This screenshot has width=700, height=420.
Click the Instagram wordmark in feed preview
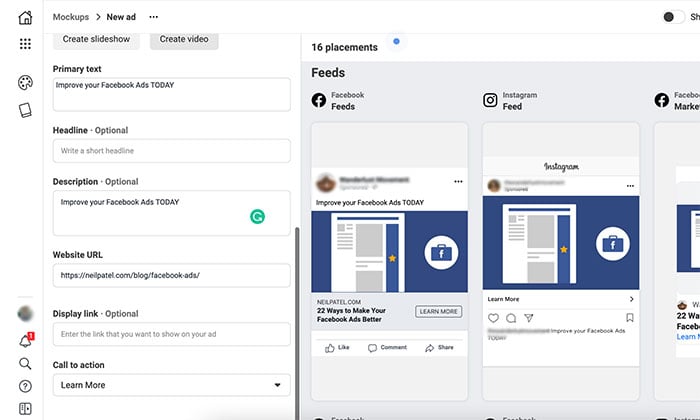click(561, 167)
